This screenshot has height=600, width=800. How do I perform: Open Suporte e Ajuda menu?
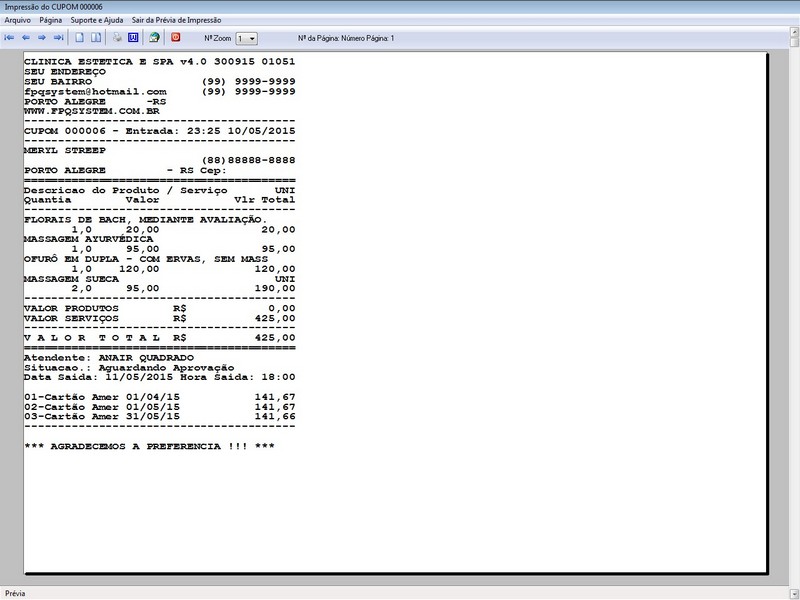tap(97, 20)
